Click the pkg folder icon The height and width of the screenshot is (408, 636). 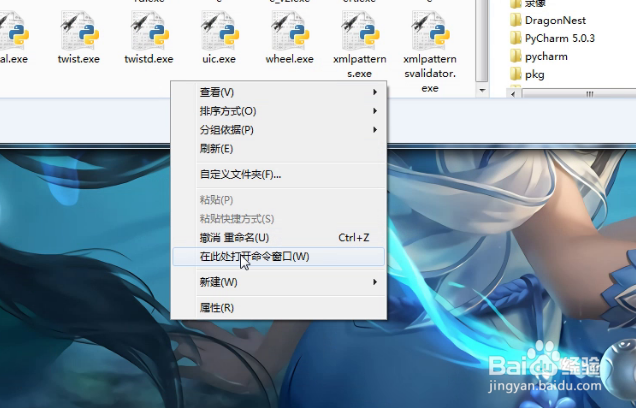[516, 74]
